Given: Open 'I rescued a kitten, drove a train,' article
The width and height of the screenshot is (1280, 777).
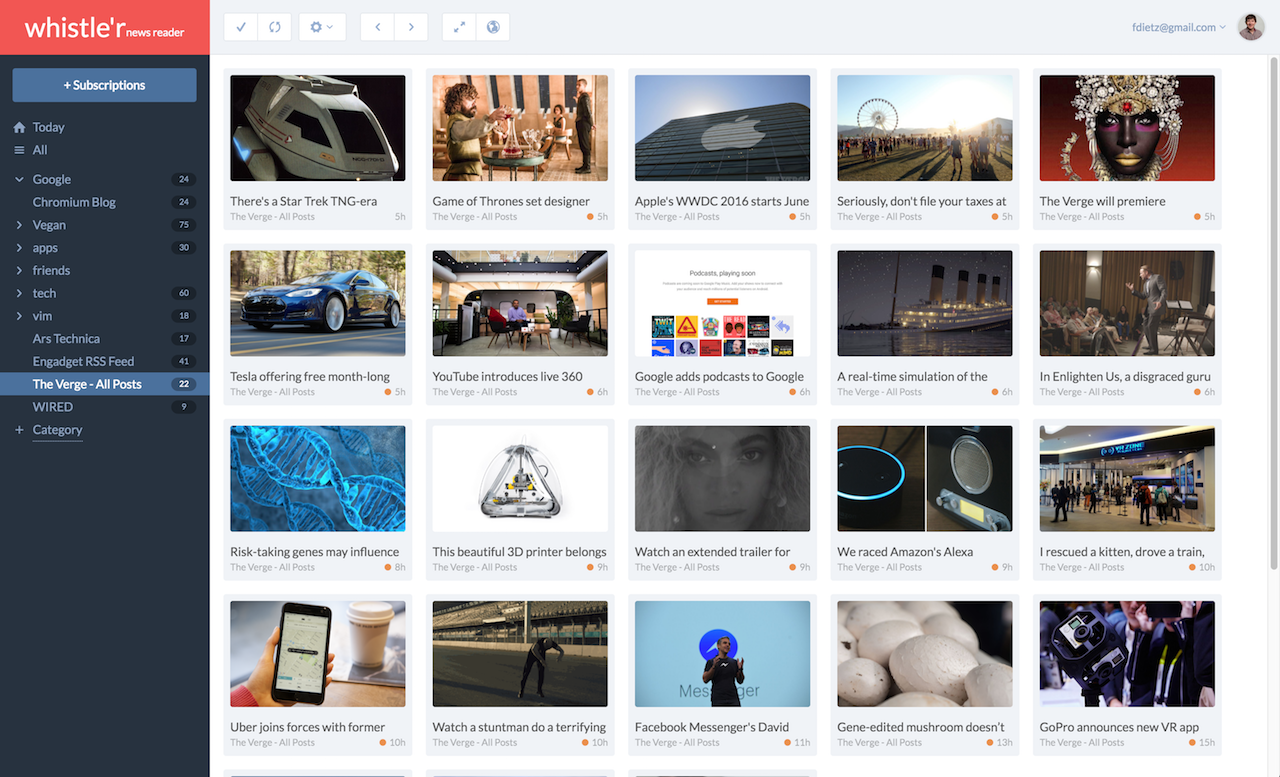Looking at the screenshot, I should click(x=1122, y=552).
